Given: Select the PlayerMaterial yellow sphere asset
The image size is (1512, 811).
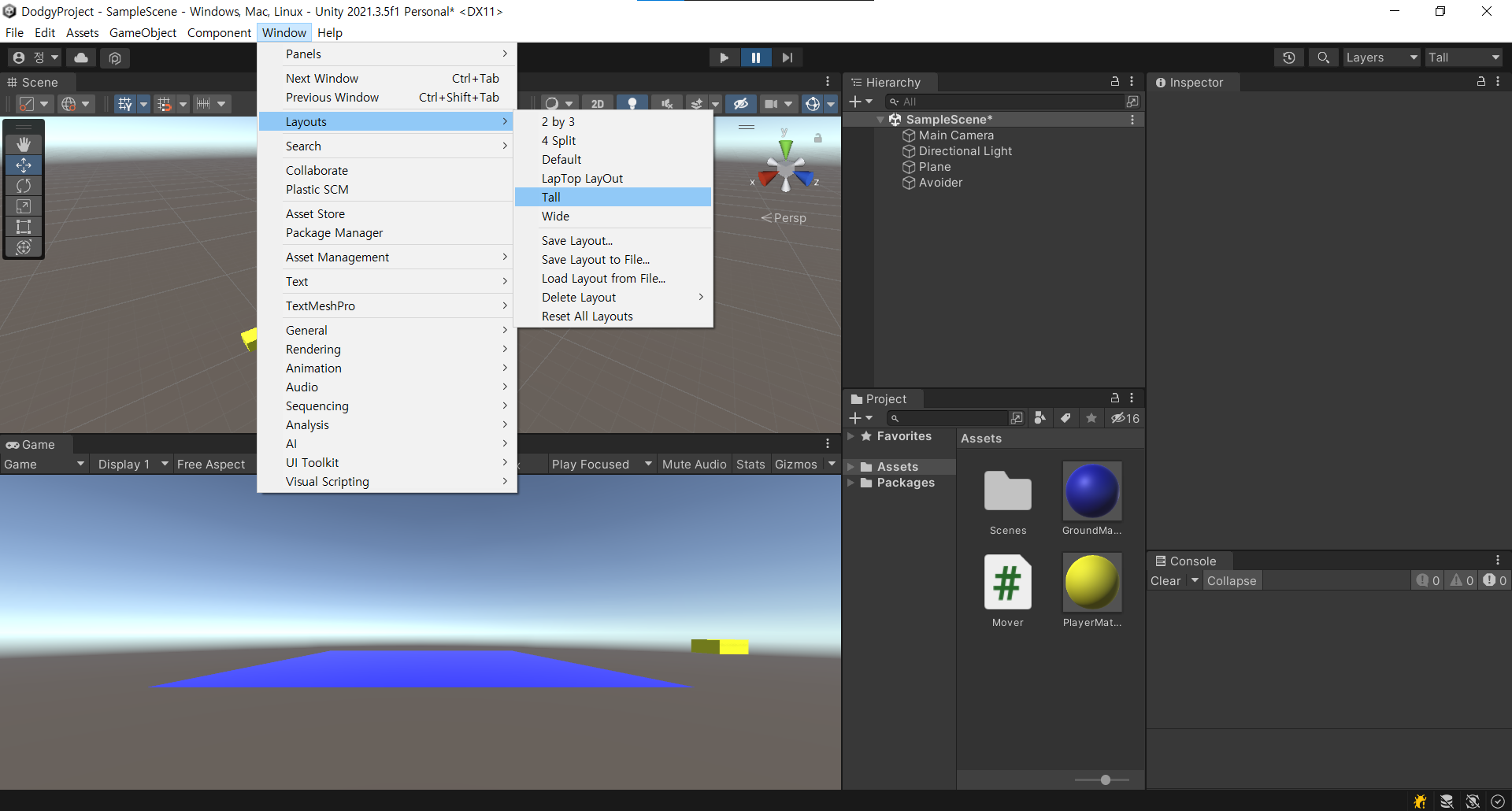Looking at the screenshot, I should (x=1091, y=591).
